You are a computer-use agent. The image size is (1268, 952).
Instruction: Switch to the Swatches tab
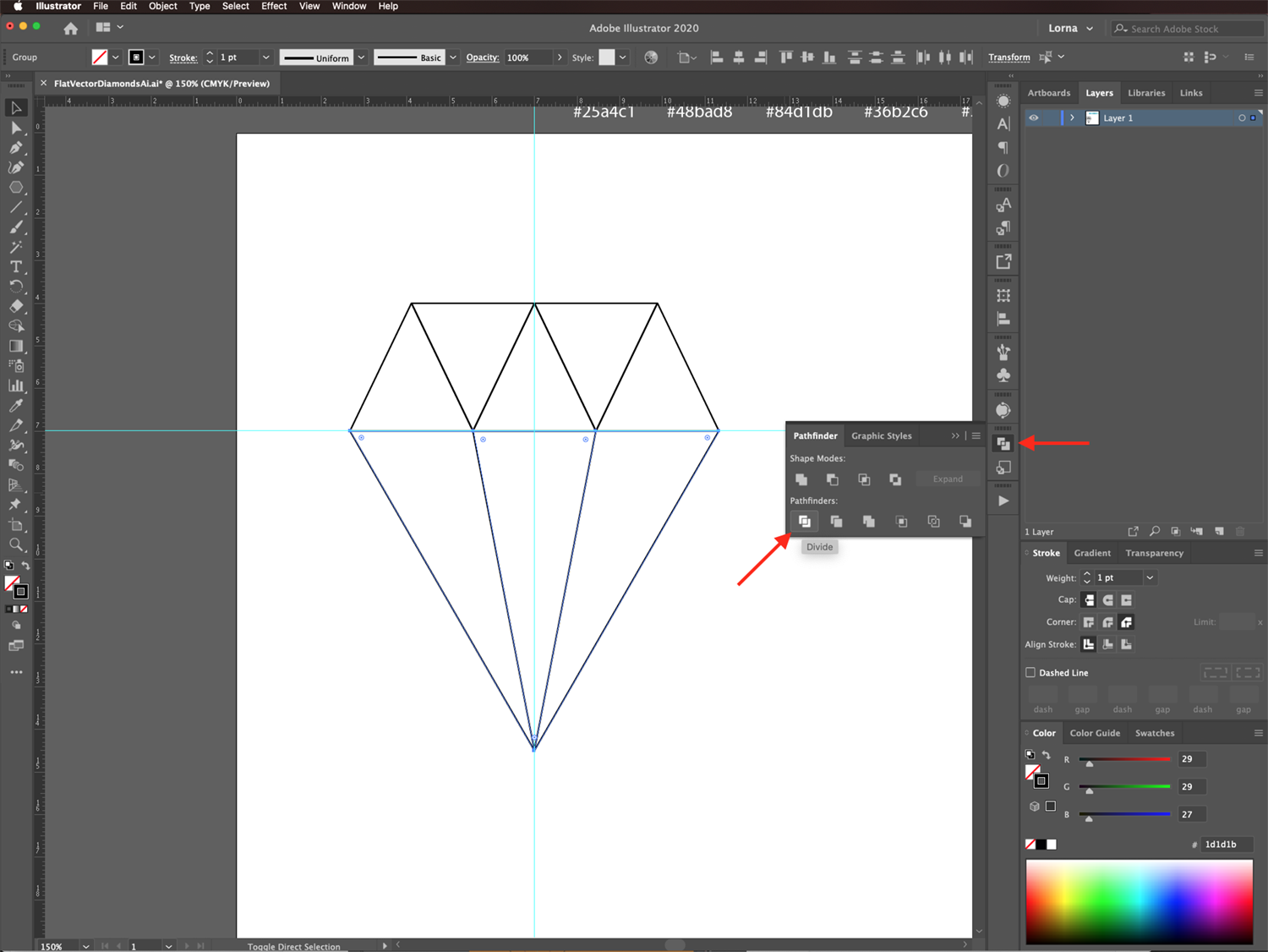click(1155, 733)
